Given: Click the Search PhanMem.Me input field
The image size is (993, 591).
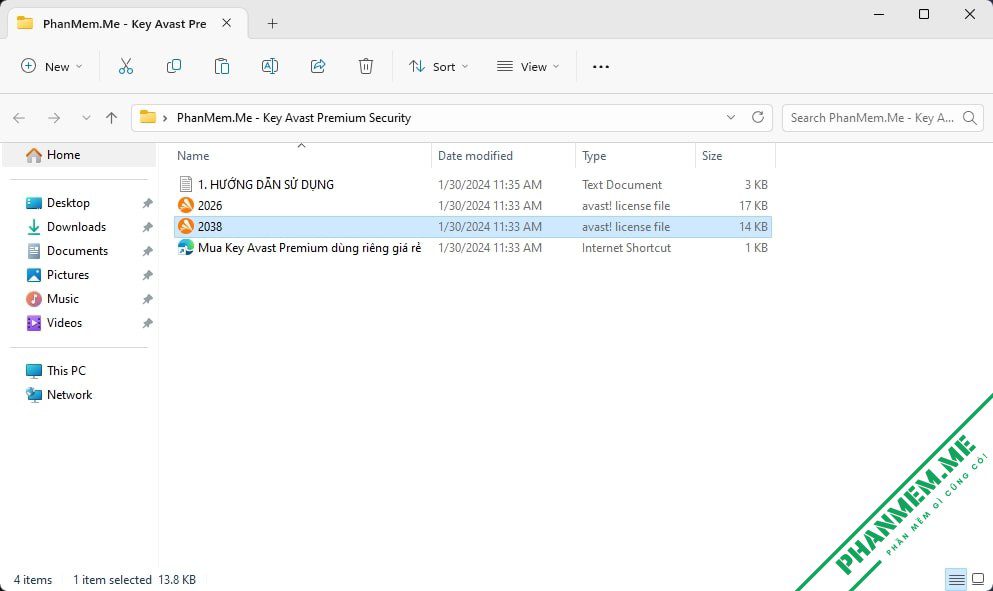Looking at the screenshot, I should coord(873,118).
